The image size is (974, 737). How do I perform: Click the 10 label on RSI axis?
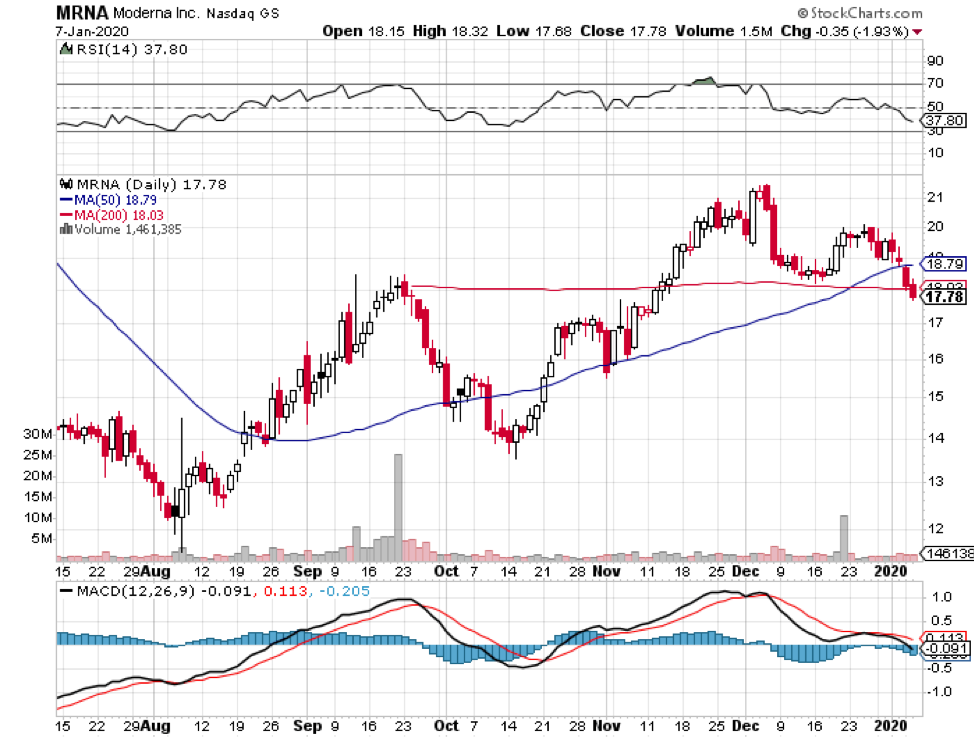(x=935, y=152)
